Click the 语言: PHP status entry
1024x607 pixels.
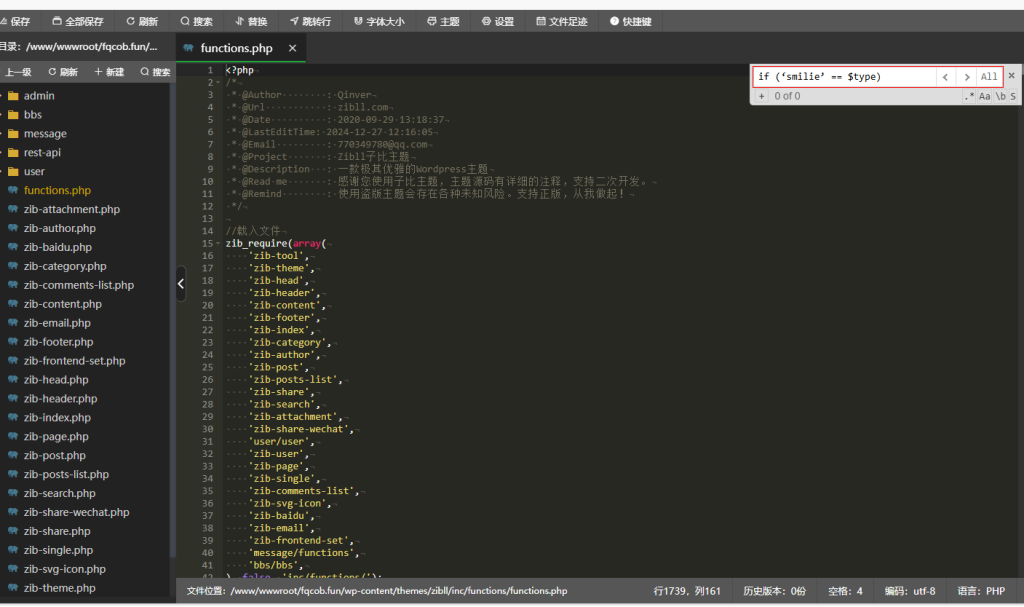pos(981,591)
